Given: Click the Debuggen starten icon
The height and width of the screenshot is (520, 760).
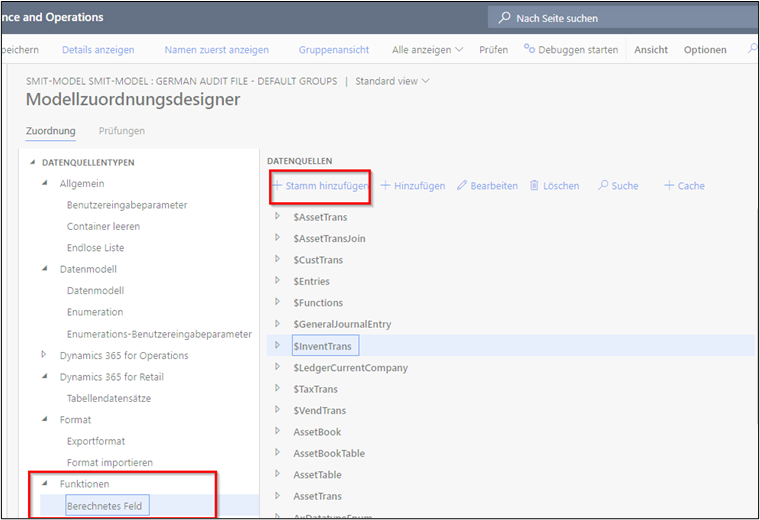Looking at the screenshot, I should click(x=530, y=50).
